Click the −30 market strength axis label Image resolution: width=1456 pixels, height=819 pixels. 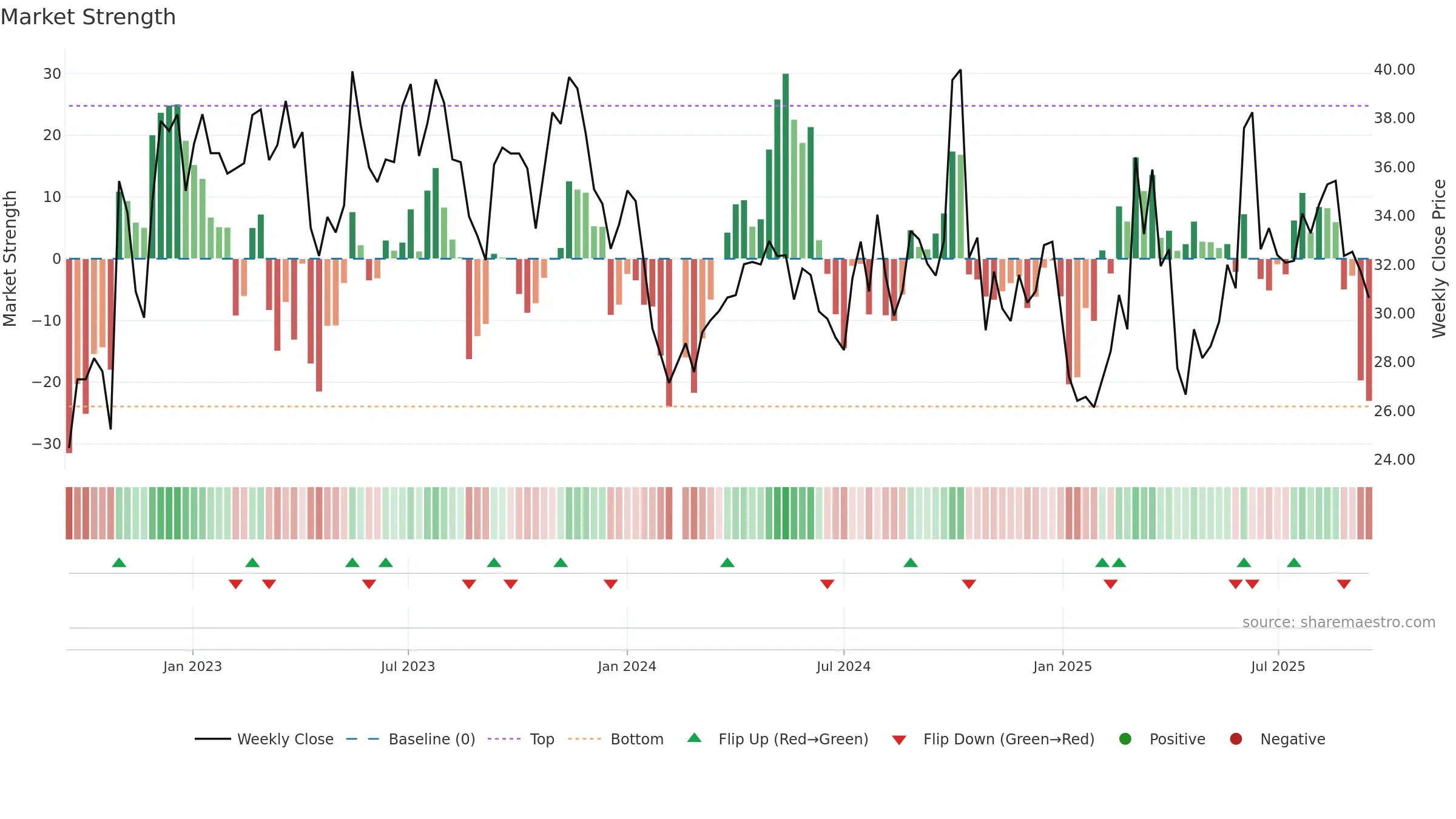click(46, 444)
